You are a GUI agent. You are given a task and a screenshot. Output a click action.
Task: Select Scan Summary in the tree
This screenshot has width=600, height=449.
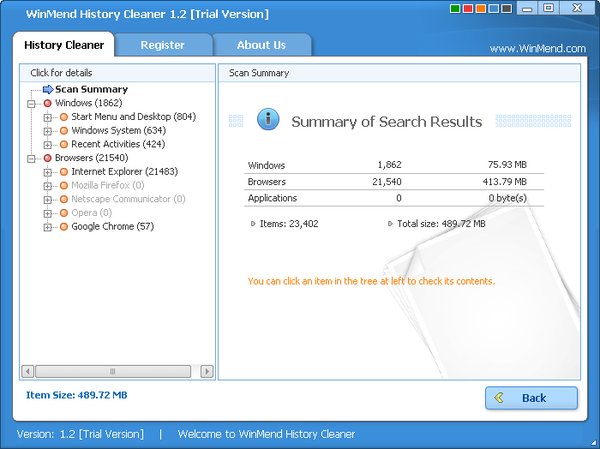(x=91, y=90)
